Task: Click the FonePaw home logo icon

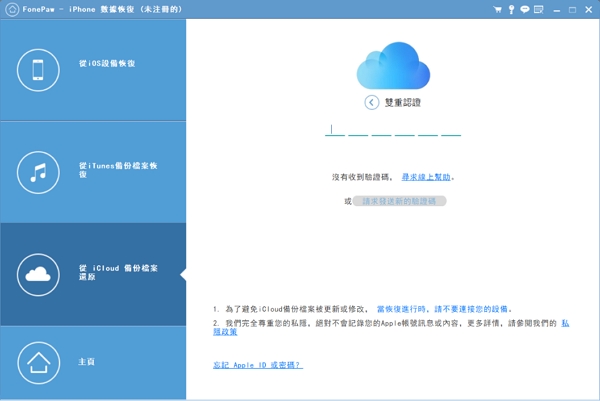Action: click(x=12, y=10)
